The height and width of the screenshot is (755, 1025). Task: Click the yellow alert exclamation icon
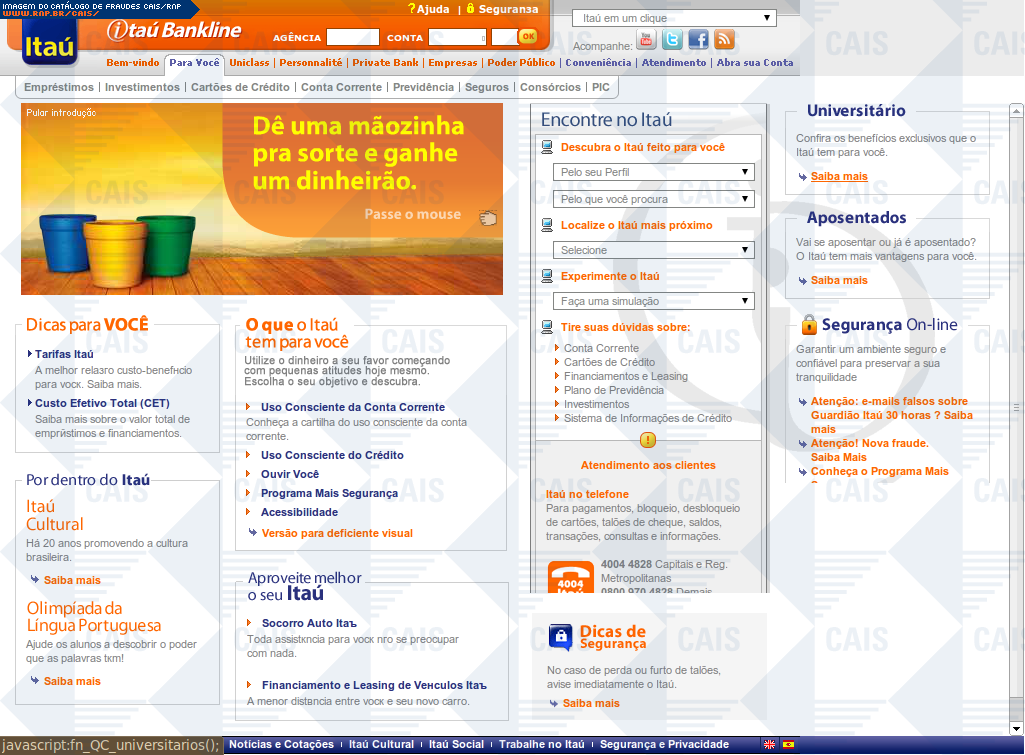(648, 440)
